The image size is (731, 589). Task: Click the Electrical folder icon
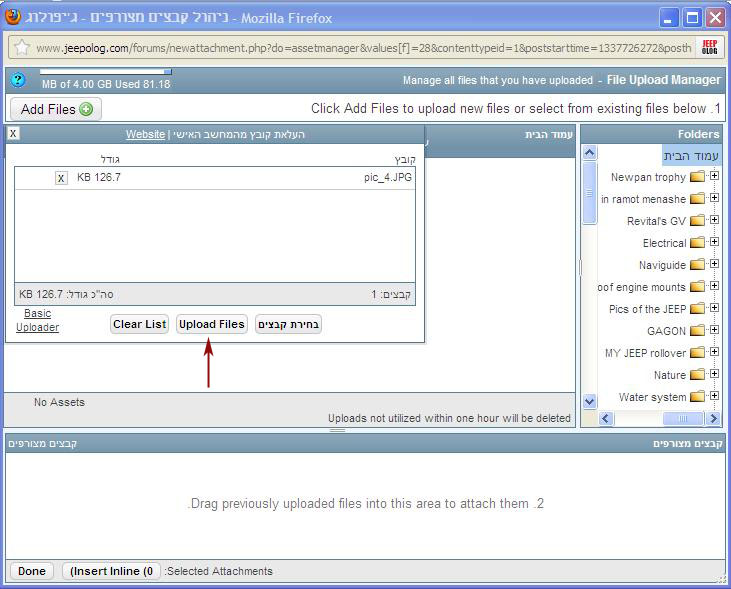[x=697, y=243]
